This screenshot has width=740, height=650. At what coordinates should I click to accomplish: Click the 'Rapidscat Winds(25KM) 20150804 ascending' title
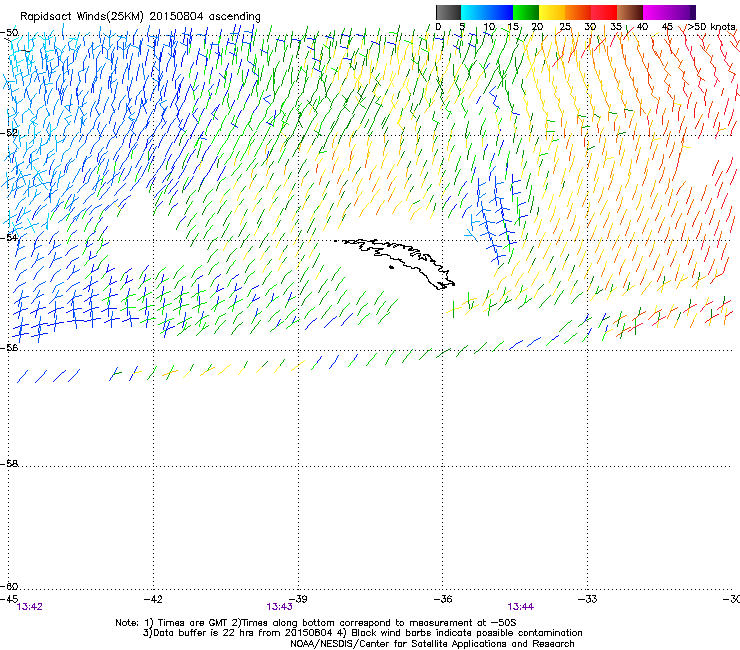click(140, 17)
